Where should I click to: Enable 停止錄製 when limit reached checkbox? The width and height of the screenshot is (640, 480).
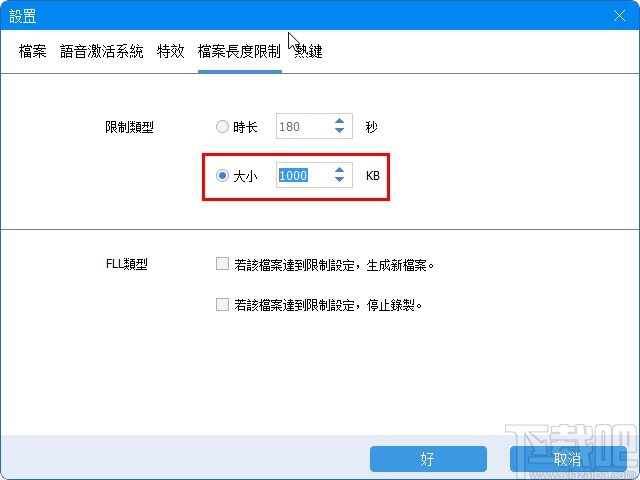click(x=222, y=304)
